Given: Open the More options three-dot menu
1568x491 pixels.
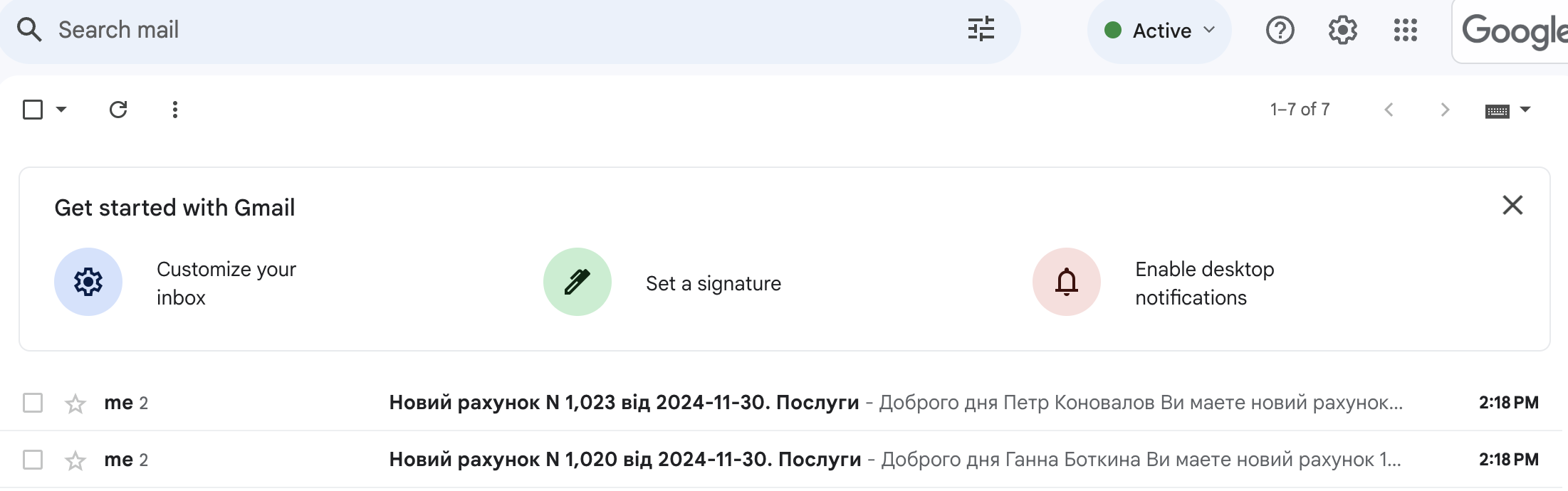Looking at the screenshot, I should click(x=175, y=110).
